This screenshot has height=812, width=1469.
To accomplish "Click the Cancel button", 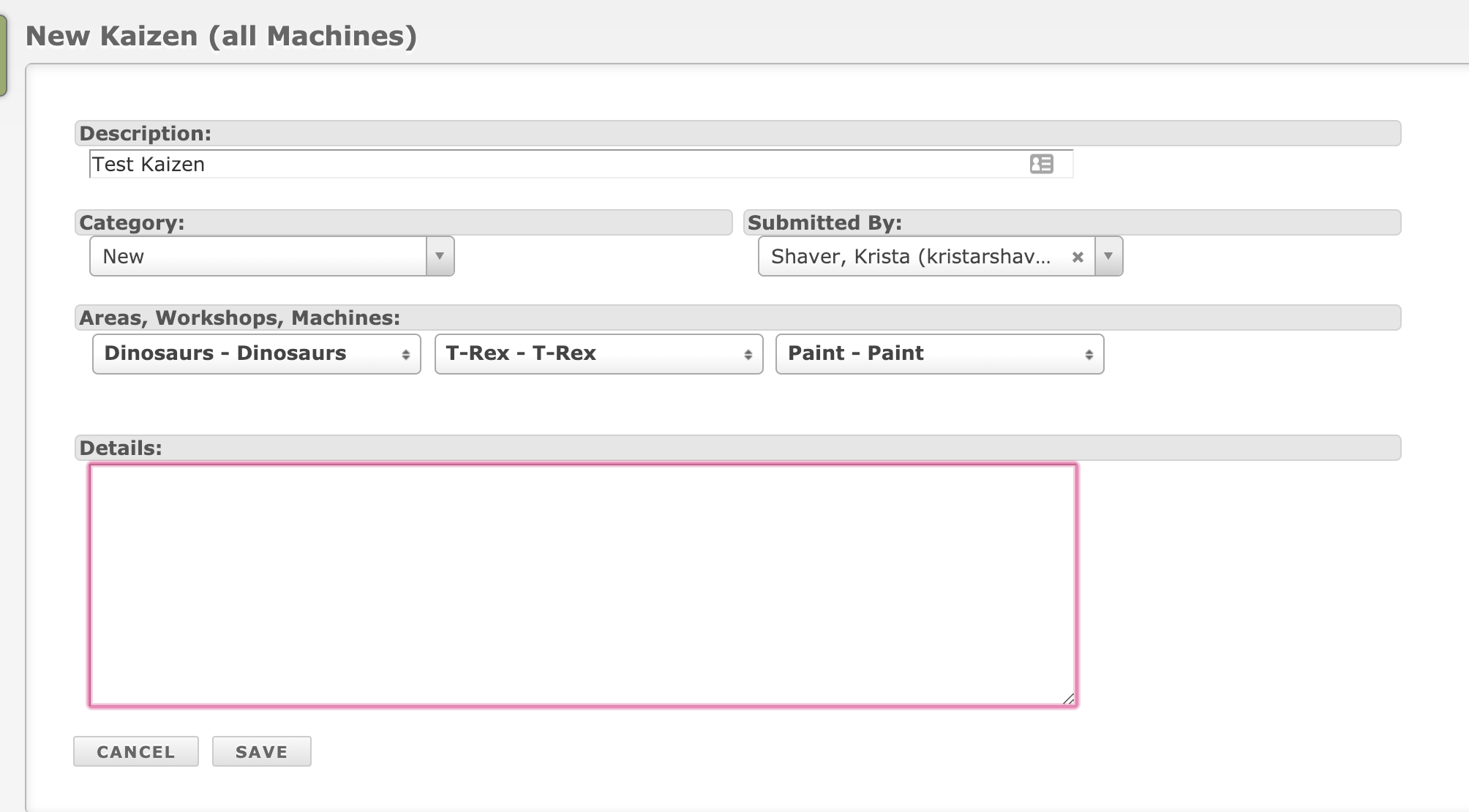I will tap(136, 751).
